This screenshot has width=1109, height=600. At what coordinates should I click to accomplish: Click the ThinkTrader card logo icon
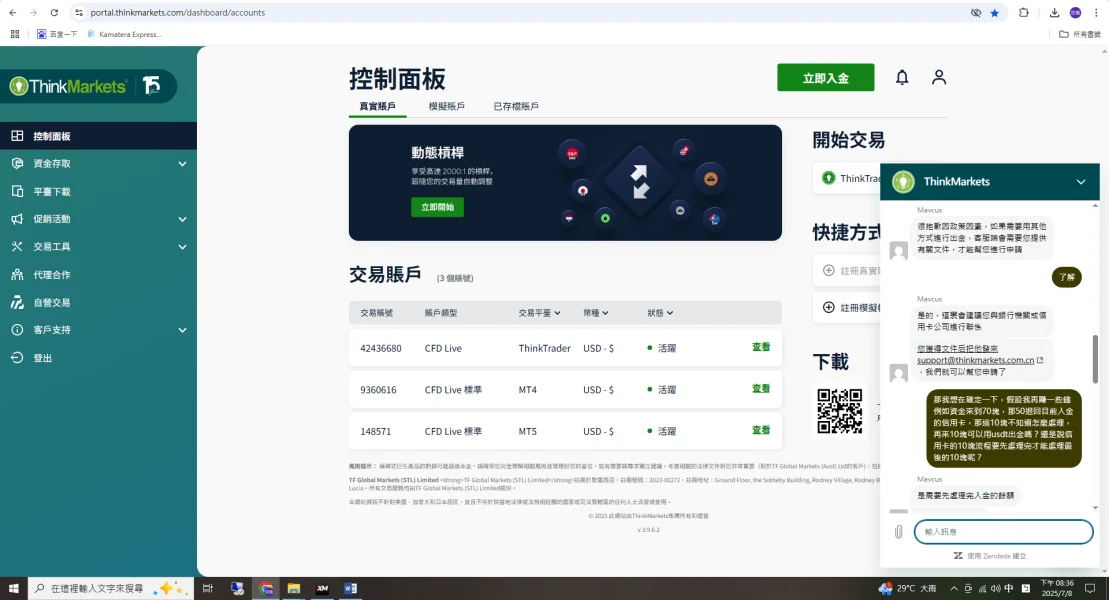(x=828, y=178)
